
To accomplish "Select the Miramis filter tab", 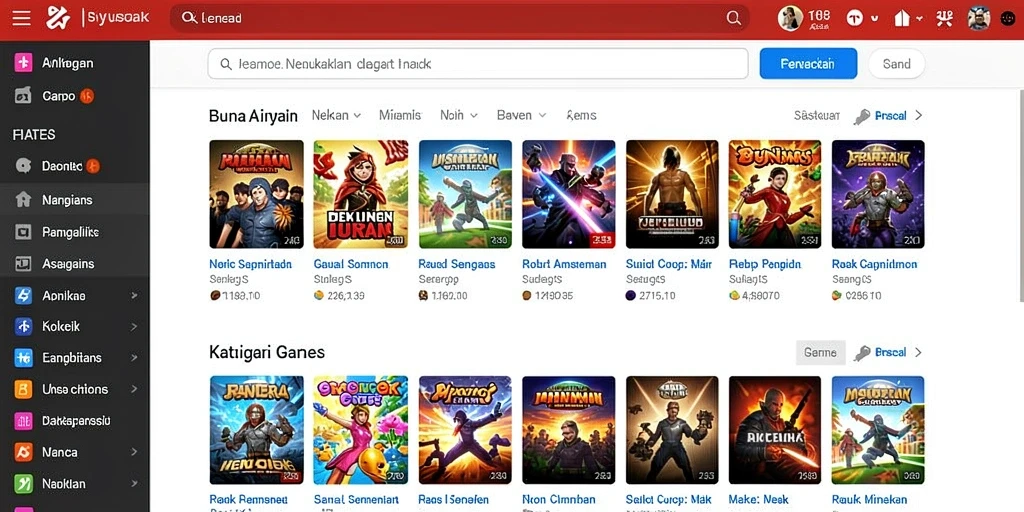I will click(x=400, y=115).
